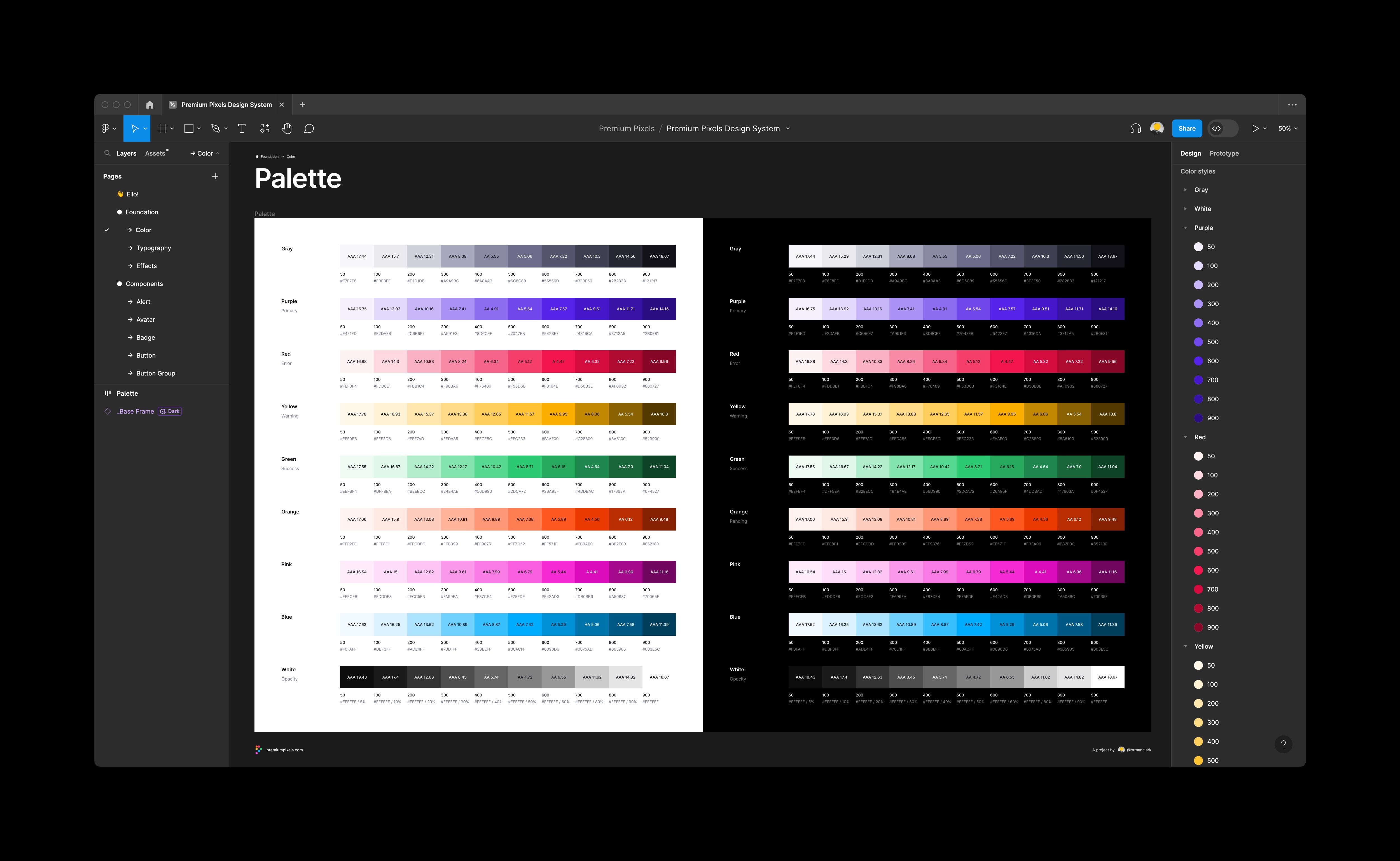Open the Actions panel icon
1400x861 pixels.
point(264,128)
